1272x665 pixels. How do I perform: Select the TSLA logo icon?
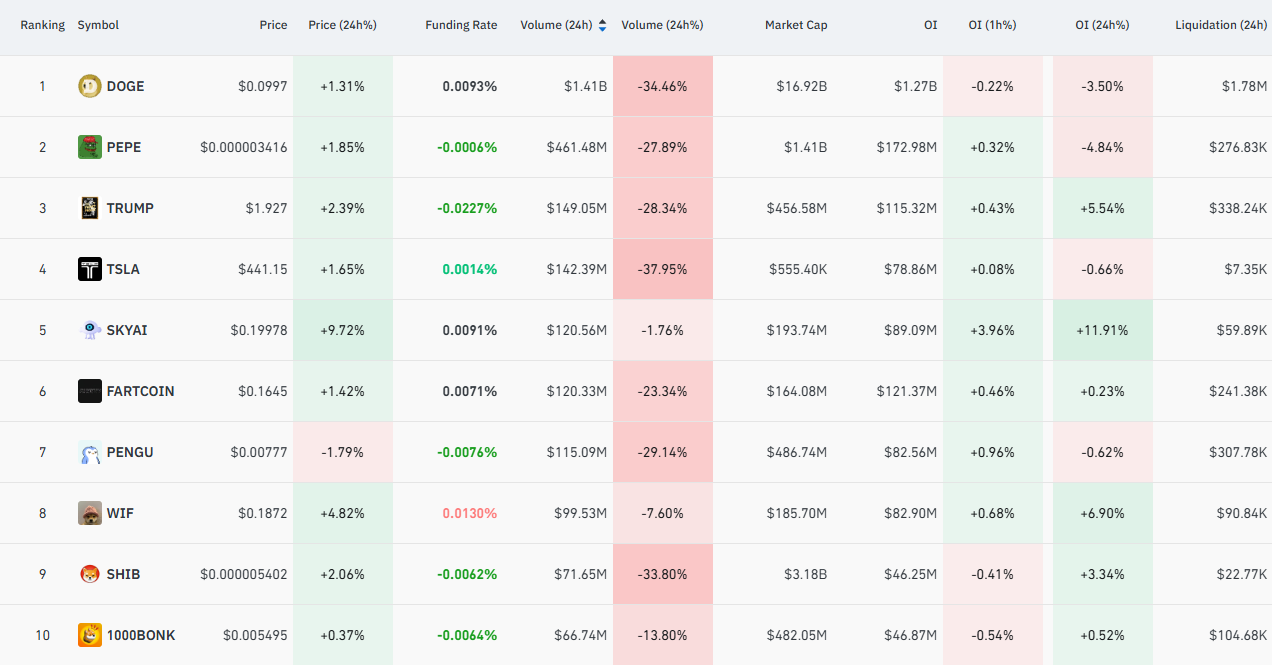pos(90,269)
